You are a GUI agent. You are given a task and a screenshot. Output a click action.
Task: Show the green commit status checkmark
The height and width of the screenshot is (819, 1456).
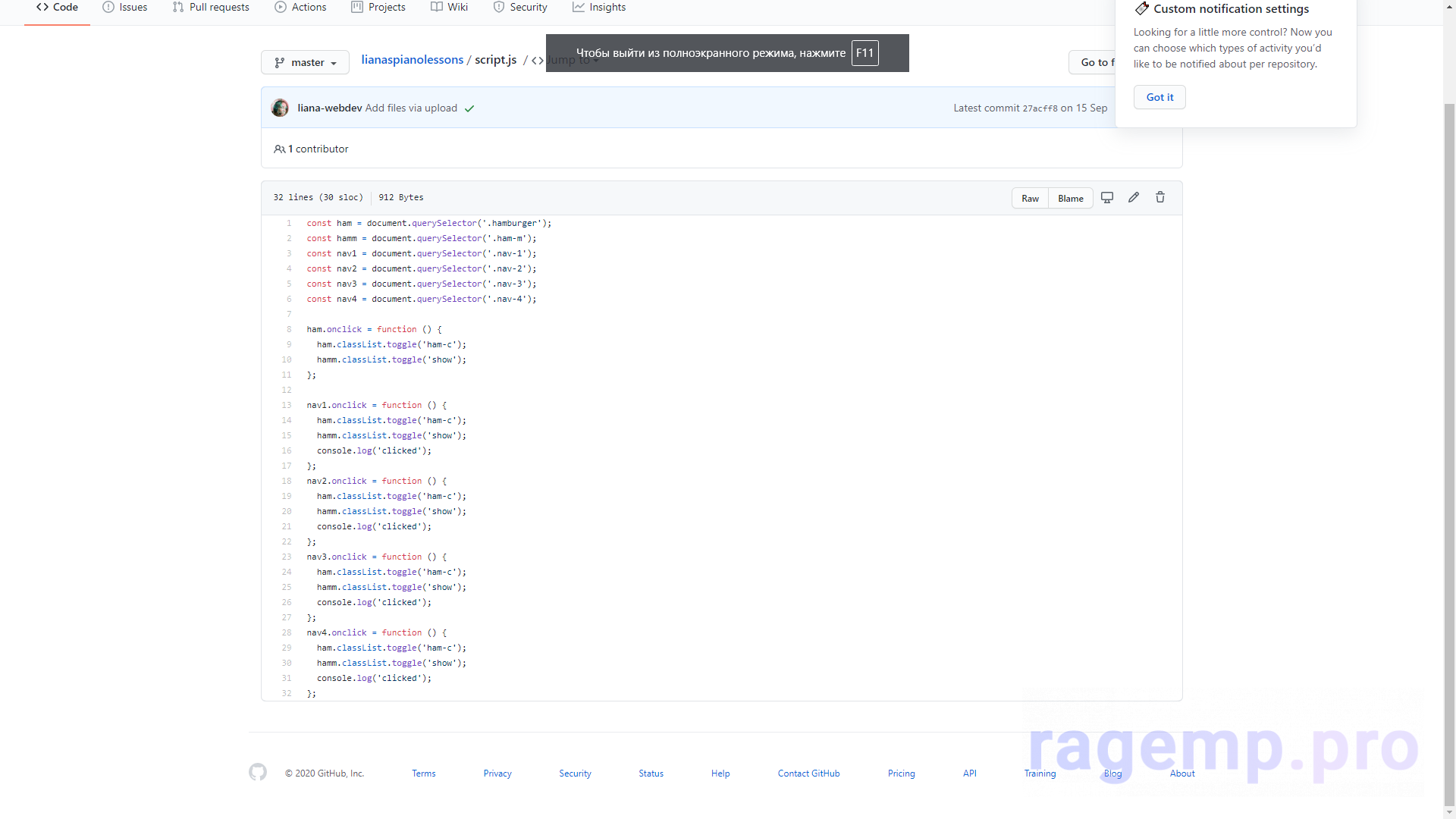pyautogui.click(x=469, y=108)
